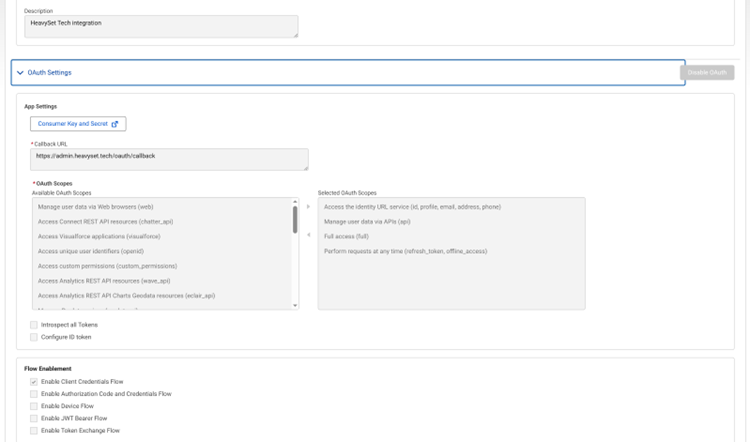Select Access Visualforce applications scope
750x442 pixels.
pos(99,236)
